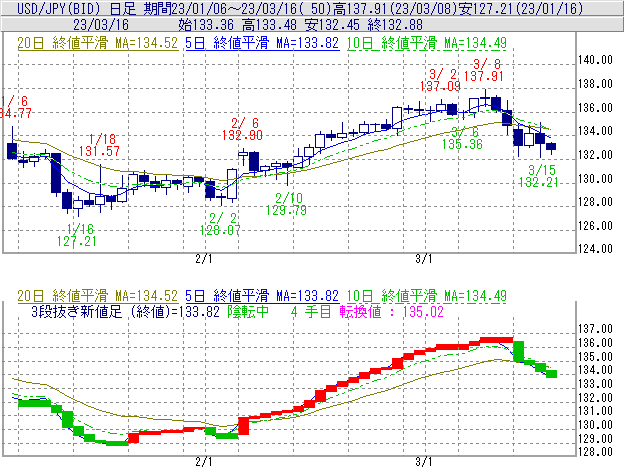Select upper chart 5日 MA=133.82 legend

(x=262, y=44)
